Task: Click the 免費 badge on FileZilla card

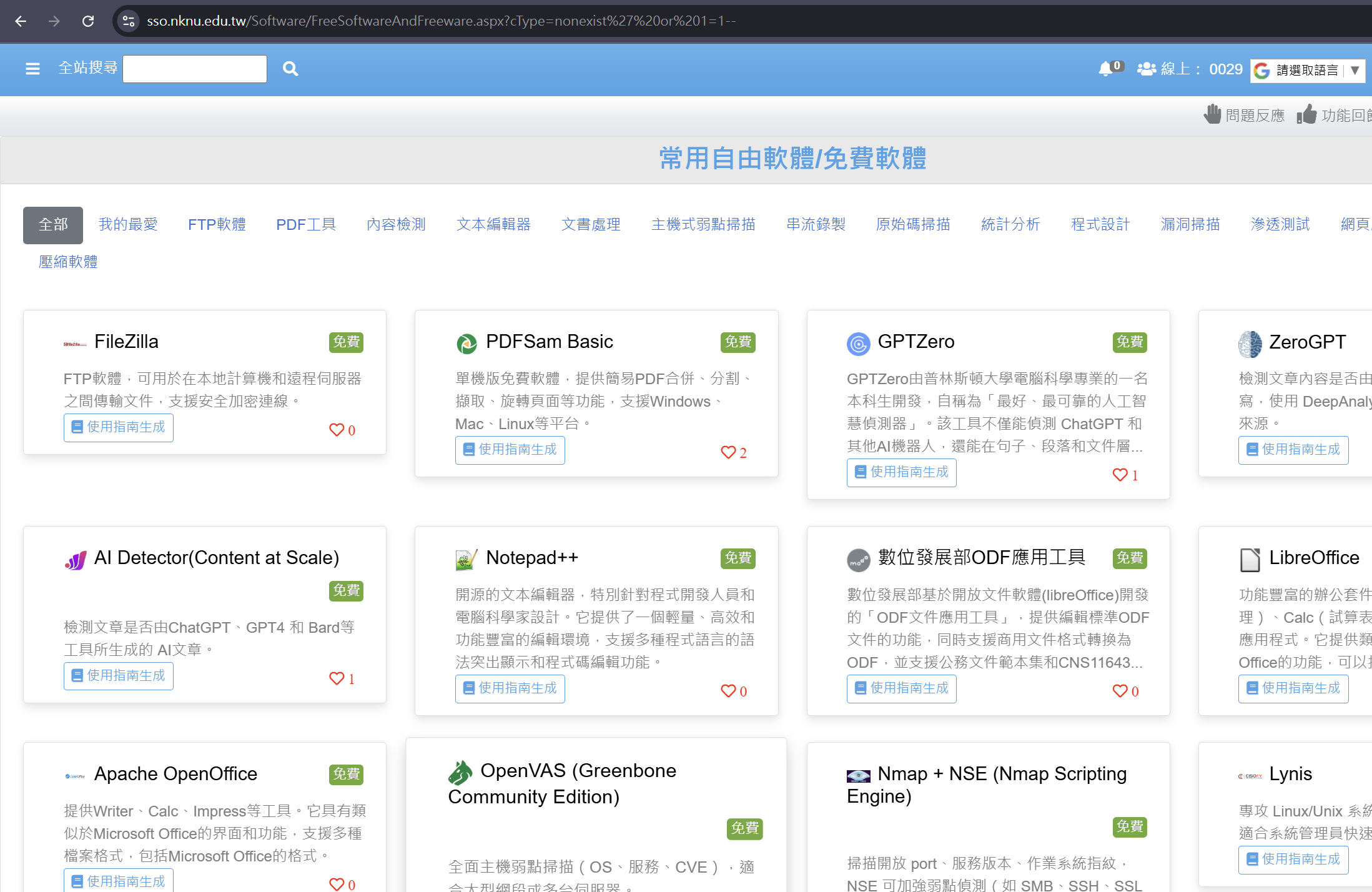Action: [347, 342]
